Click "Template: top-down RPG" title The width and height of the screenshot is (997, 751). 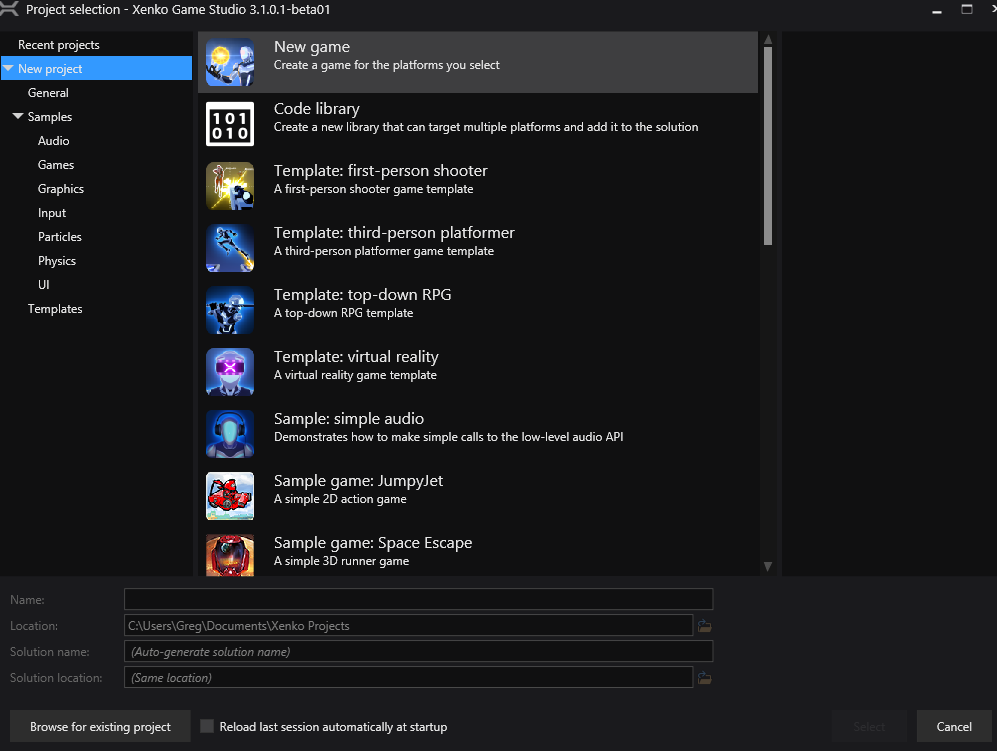coord(362,294)
